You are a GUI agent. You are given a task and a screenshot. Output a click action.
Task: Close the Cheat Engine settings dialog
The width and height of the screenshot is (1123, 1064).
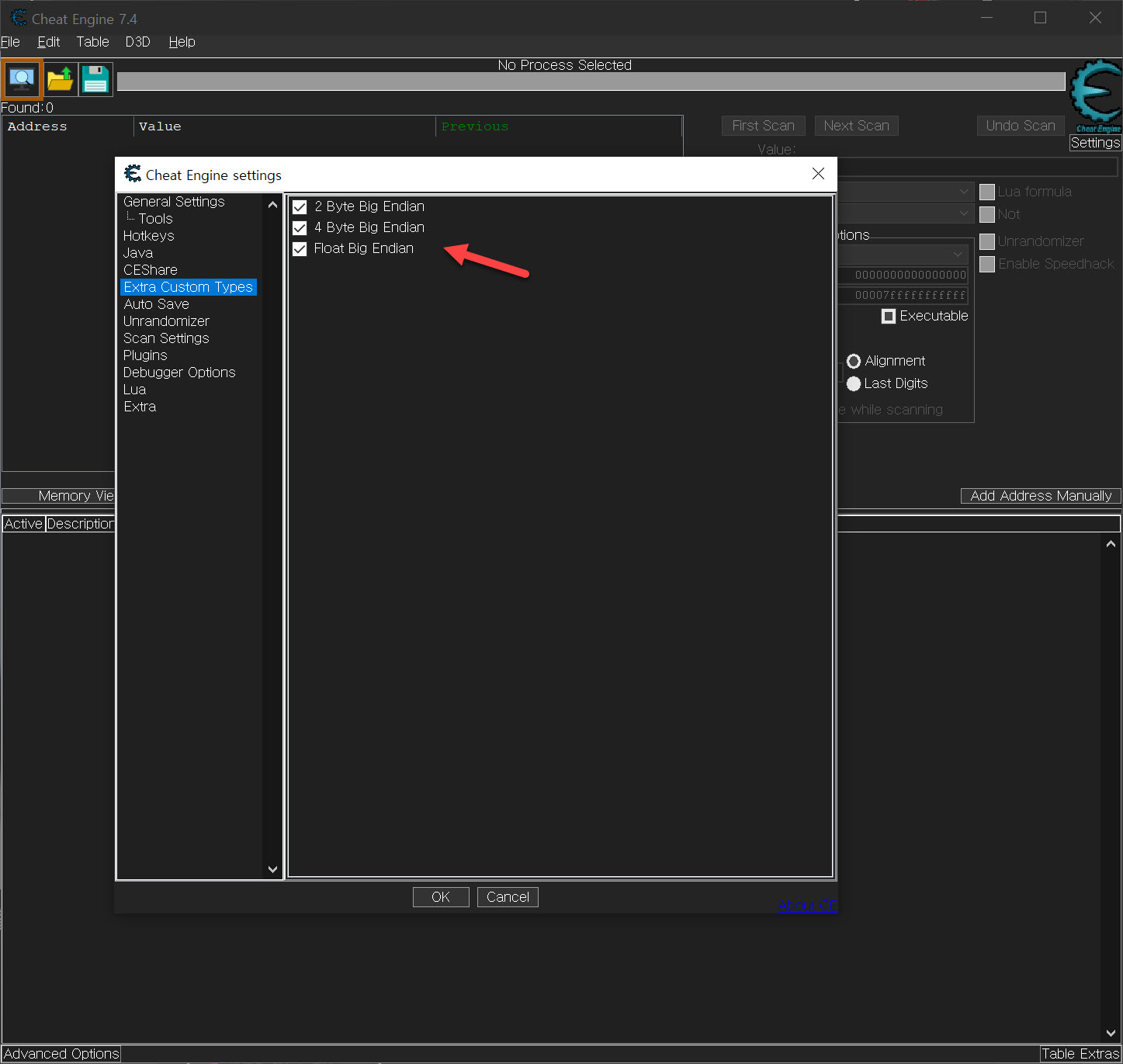click(818, 174)
